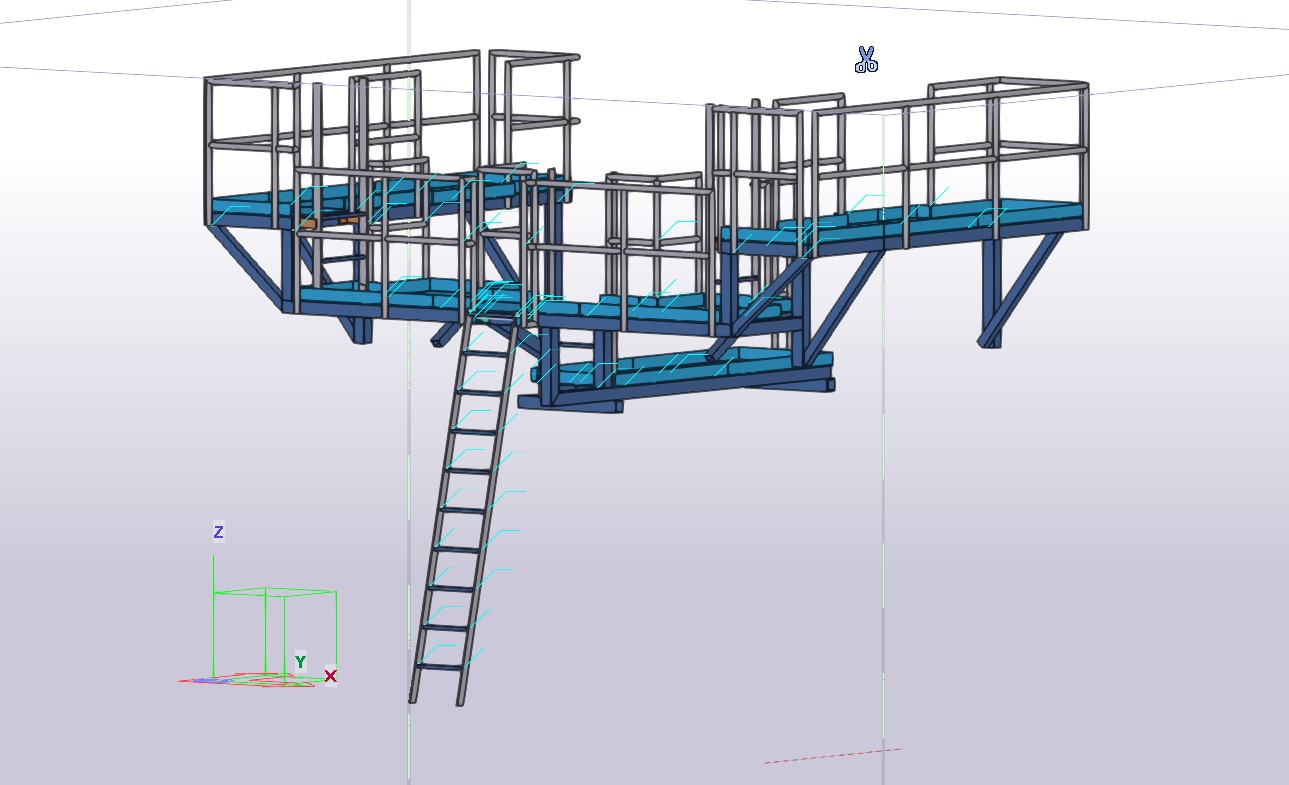Select the Z axis label
Screen dimensions: 1289x785
(218, 532)
